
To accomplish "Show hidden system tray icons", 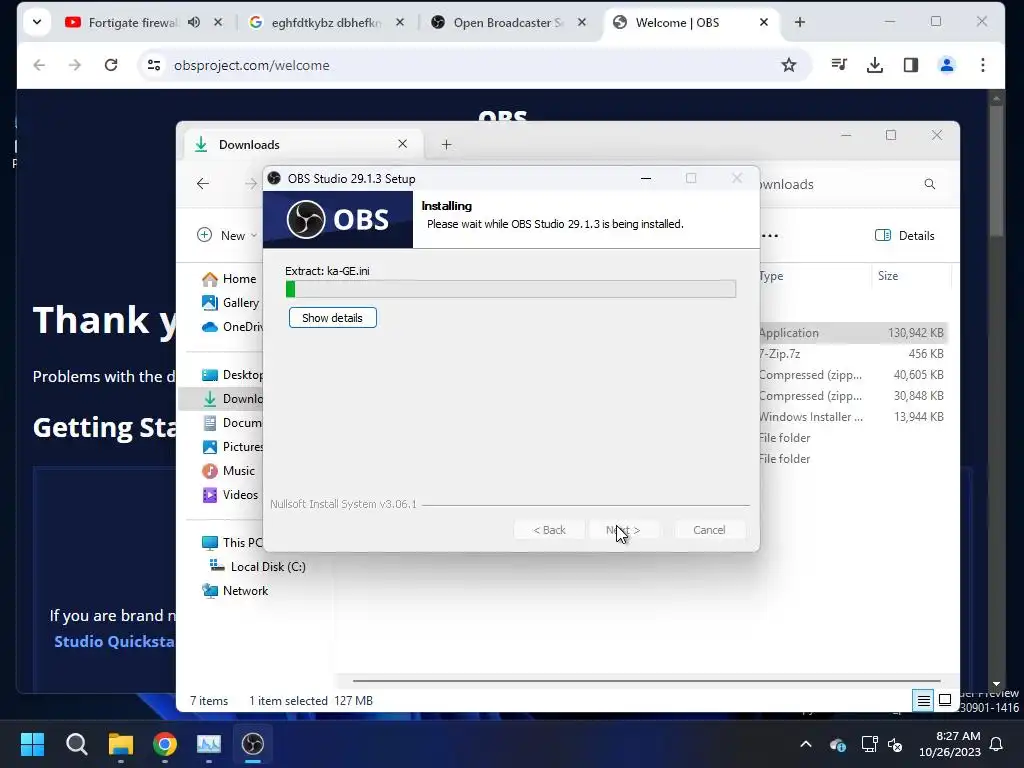I will click(806, 744).
